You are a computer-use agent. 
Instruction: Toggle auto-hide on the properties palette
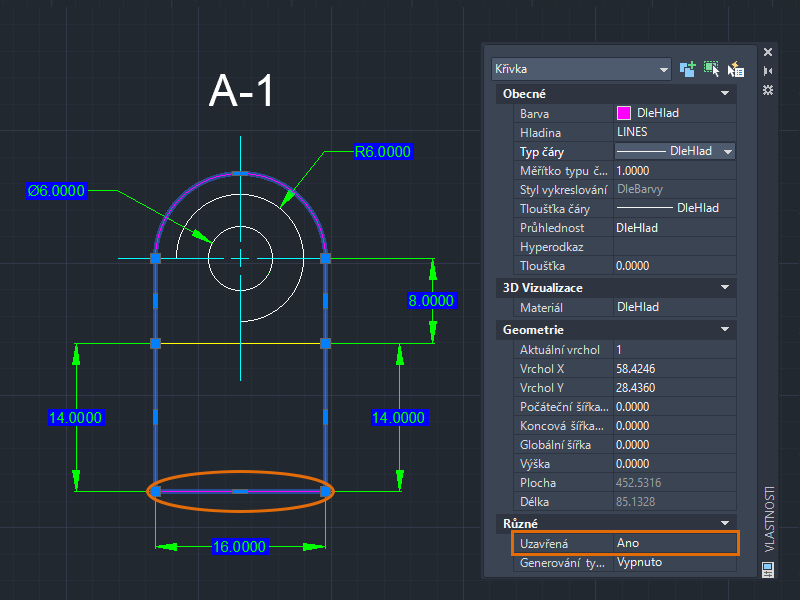(768, 71)
